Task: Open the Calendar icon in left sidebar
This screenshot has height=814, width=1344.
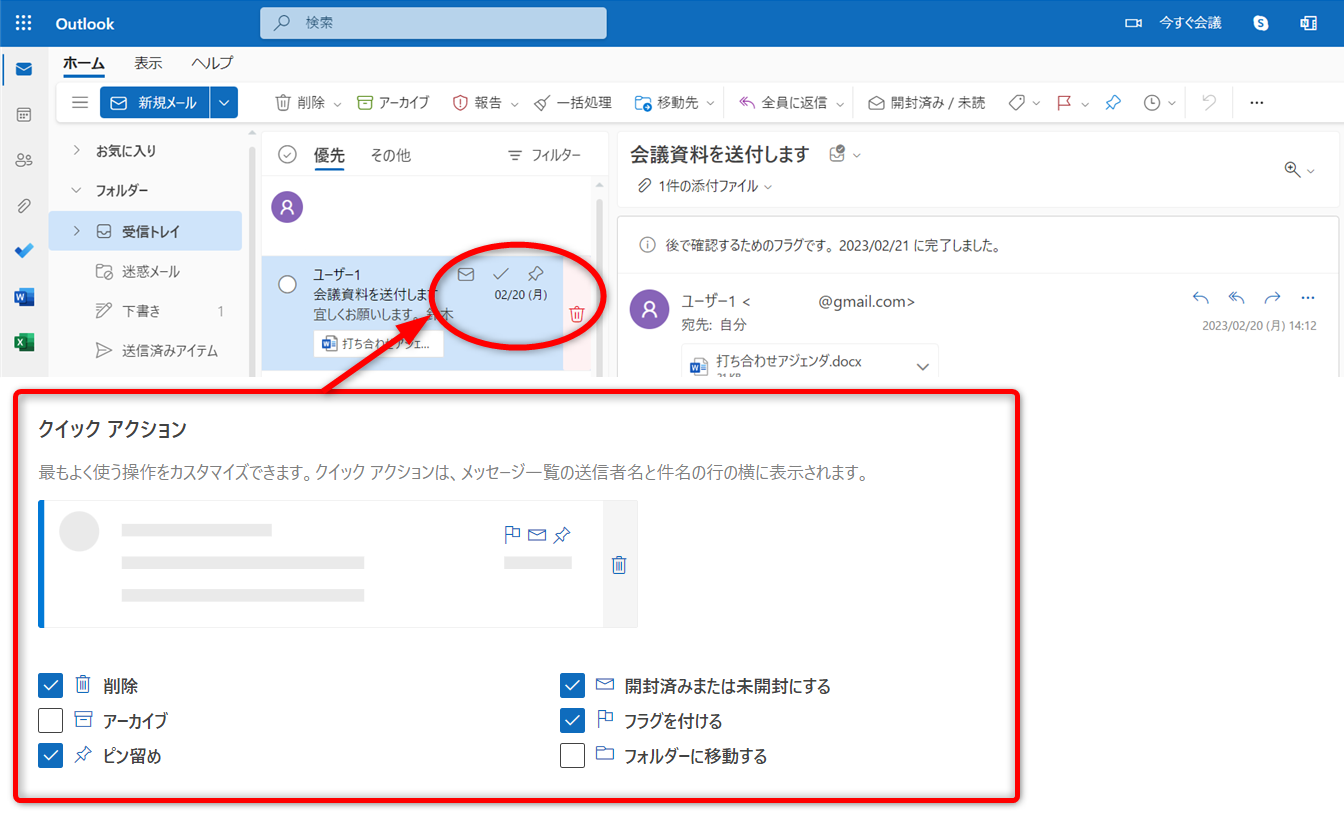Action: (24, 115)
